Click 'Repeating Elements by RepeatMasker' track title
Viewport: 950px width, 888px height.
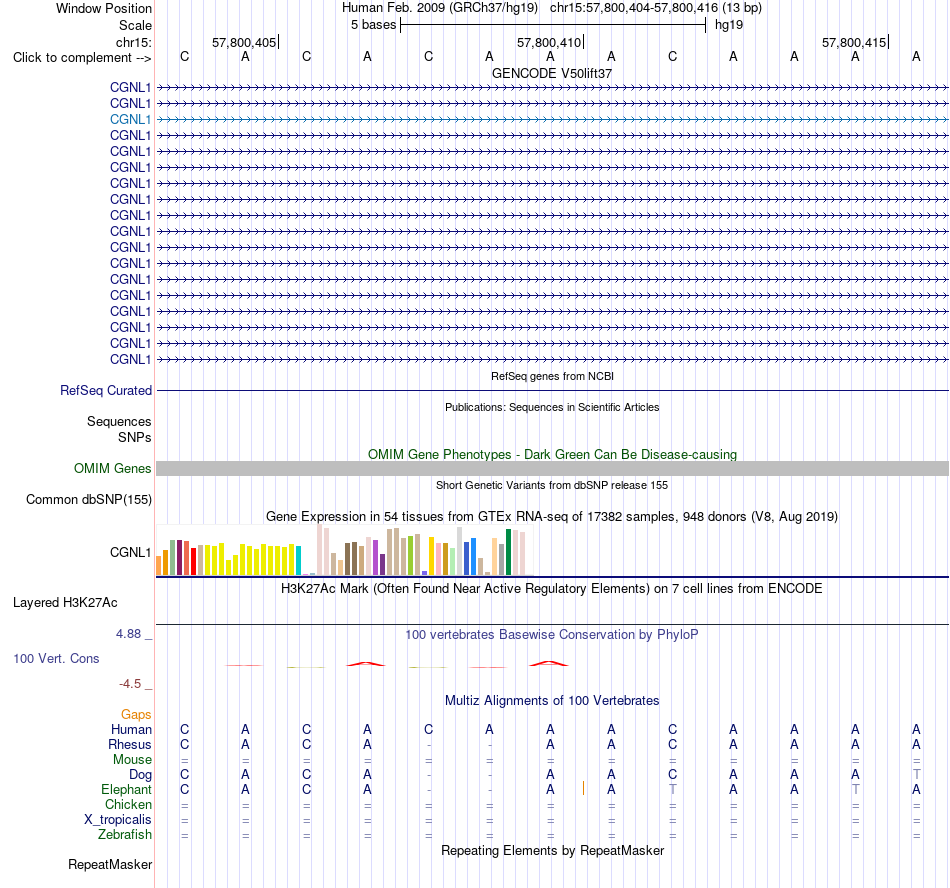coord(553,850)
